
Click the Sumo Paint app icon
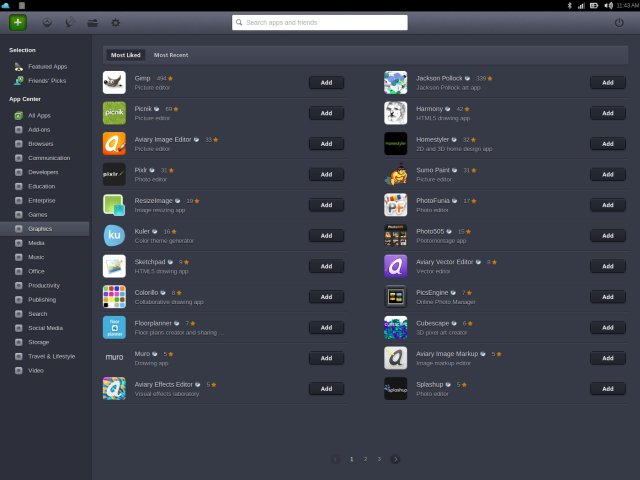pos(396,174)
